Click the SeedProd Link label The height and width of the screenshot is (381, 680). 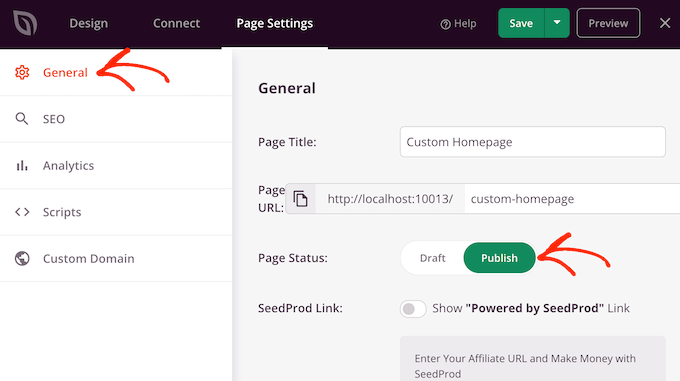(300, 308)
